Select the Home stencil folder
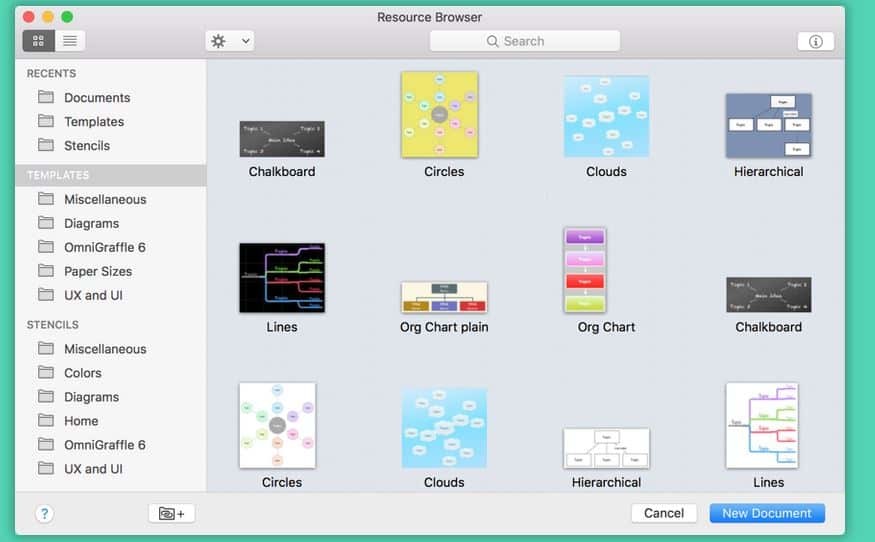The width and height of the screenshot is (875, 542). click(81, 421)
